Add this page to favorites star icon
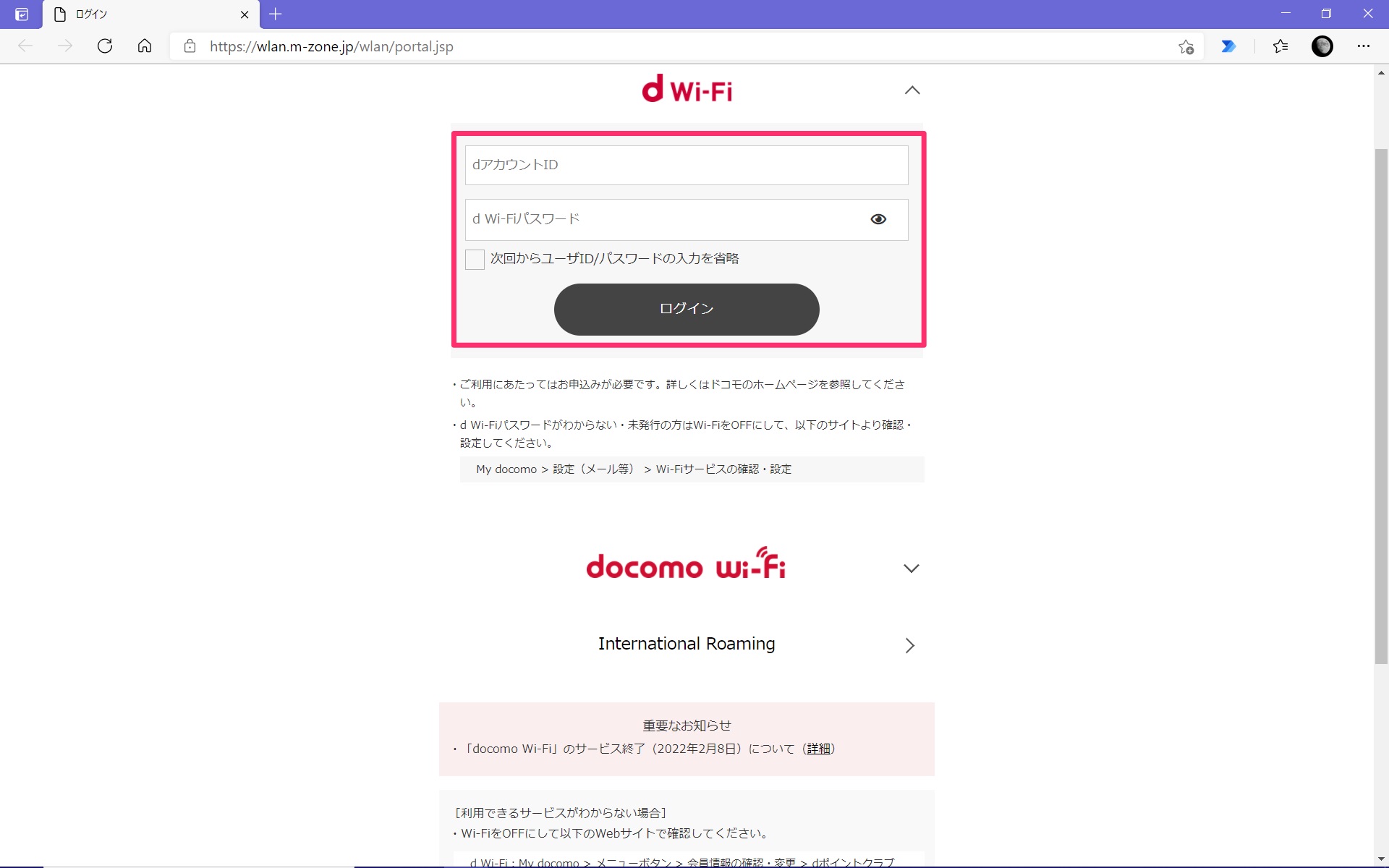 (1186, 47)
